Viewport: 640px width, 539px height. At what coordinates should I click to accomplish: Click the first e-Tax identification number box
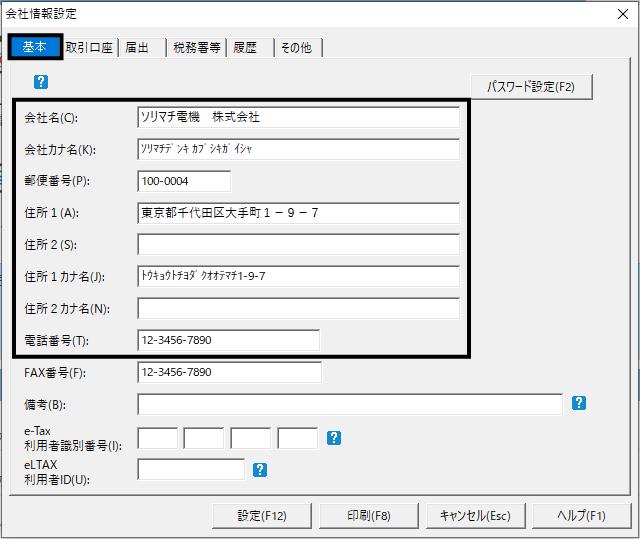click(158, 438)
